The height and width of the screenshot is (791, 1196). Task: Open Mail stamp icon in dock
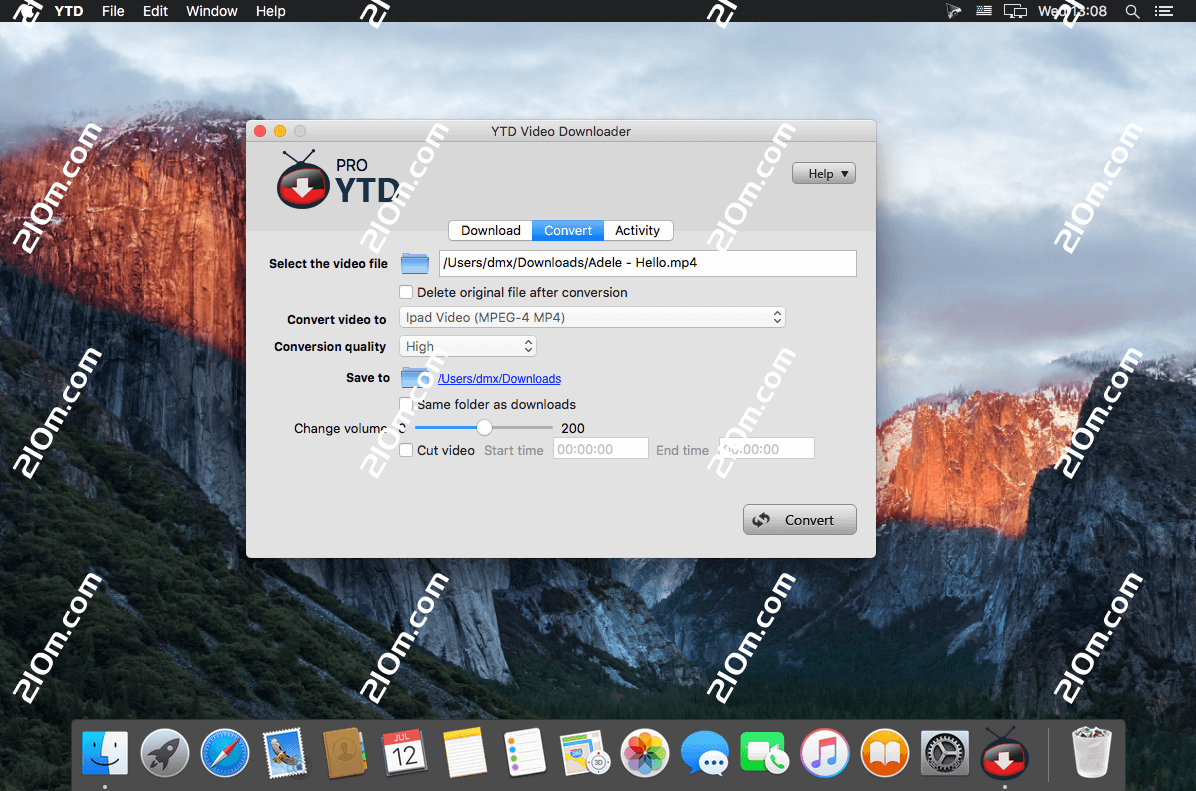point(285,753)
